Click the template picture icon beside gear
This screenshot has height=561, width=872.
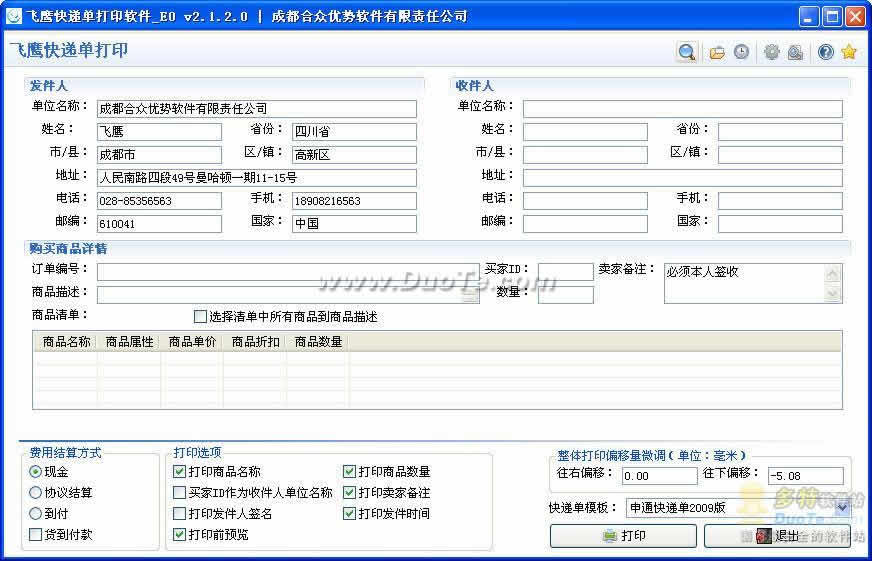click(x=795, y=53)
